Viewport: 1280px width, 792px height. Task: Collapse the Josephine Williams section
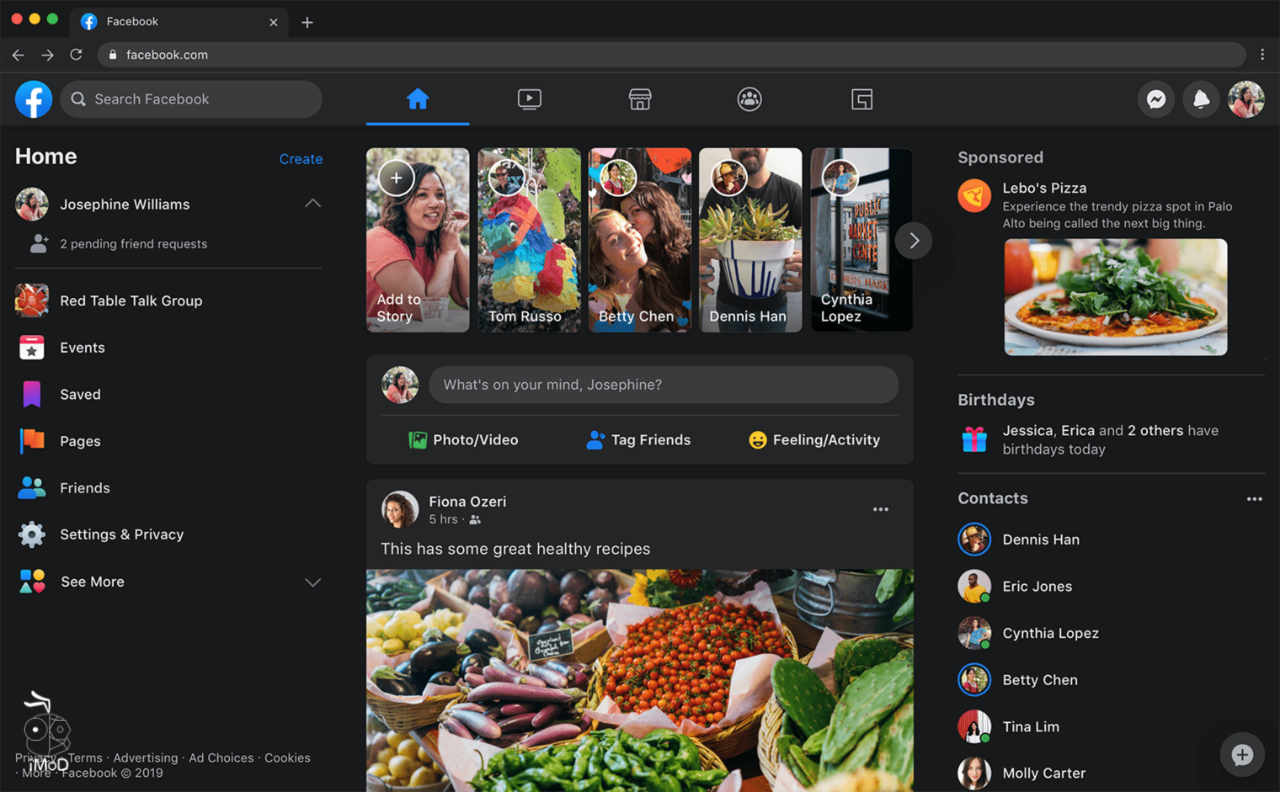[313, 203]
